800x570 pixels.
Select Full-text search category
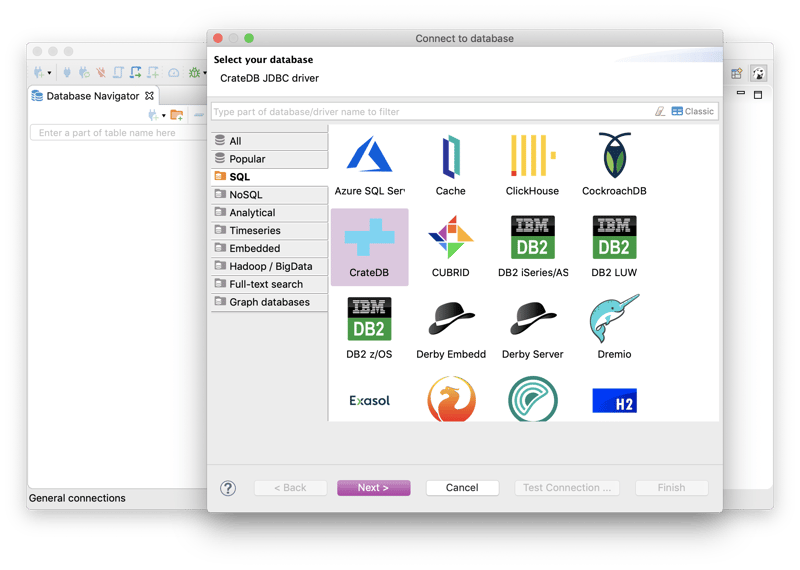269,284
